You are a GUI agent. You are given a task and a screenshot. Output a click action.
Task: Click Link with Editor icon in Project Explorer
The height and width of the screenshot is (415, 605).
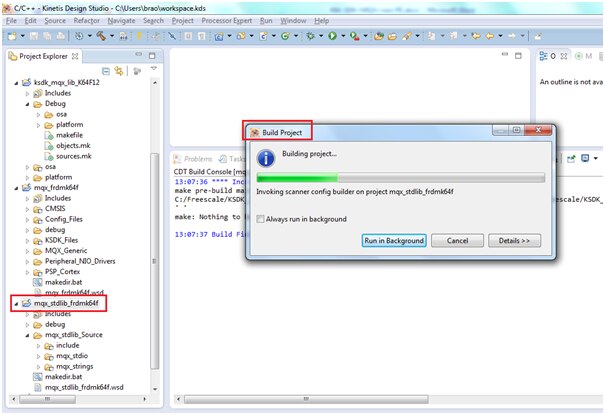click(x=119, y=71)
